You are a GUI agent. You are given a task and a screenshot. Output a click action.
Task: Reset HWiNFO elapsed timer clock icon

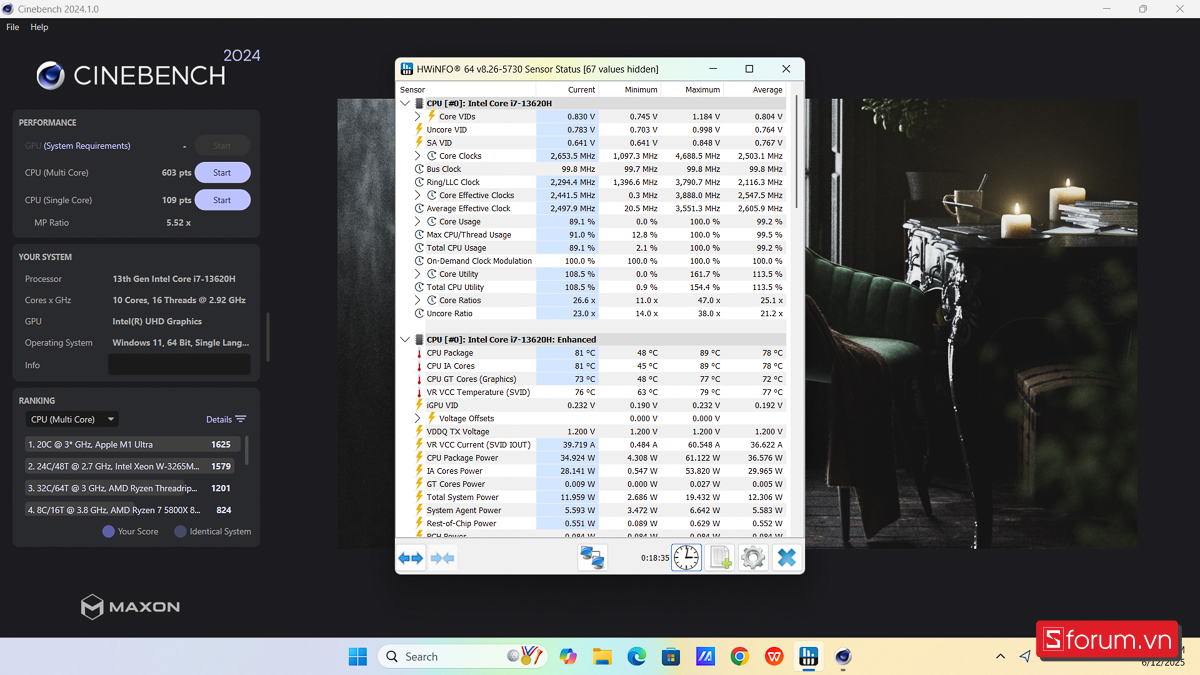tap(686, 558)
